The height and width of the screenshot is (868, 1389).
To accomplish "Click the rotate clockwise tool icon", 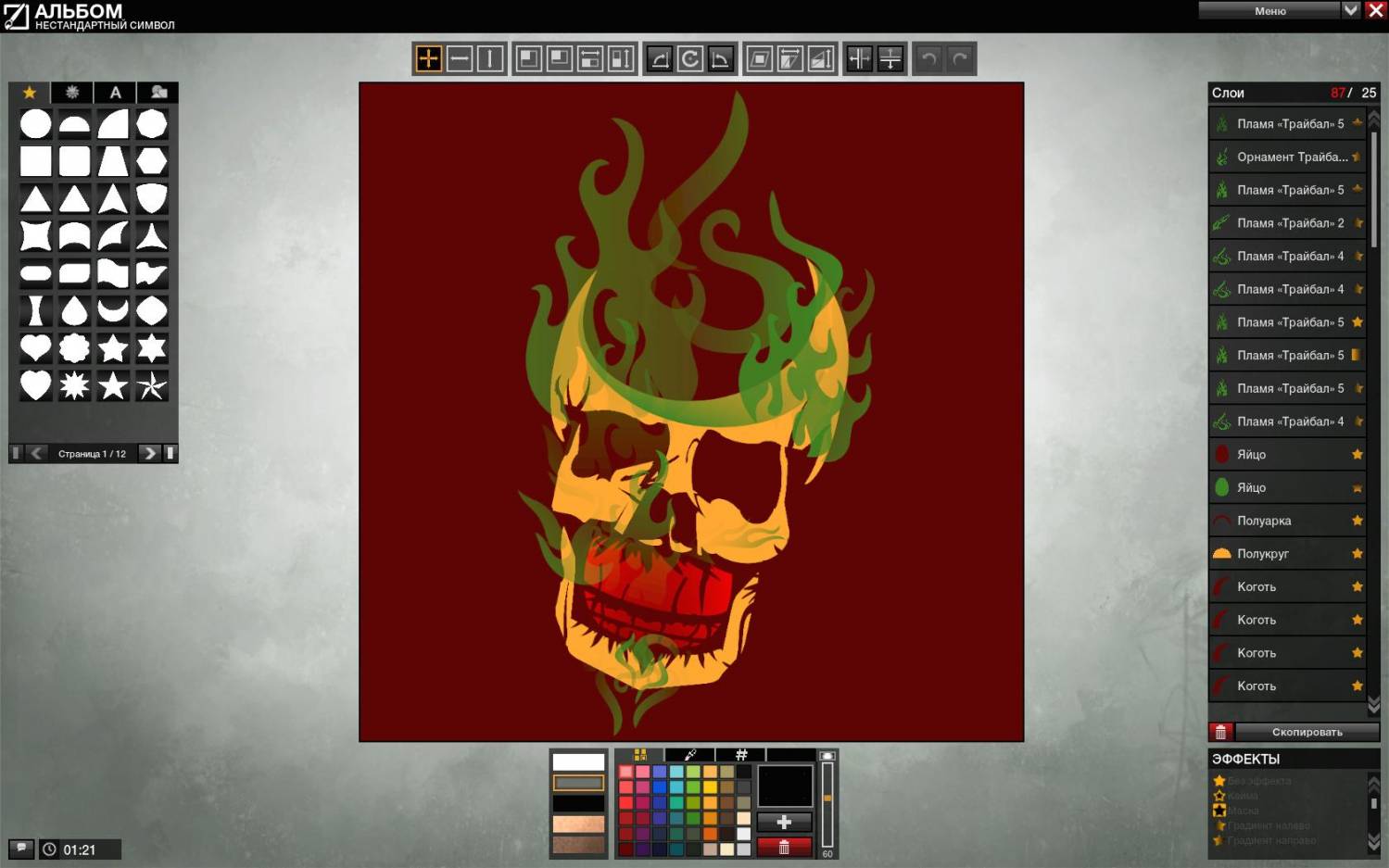I will [689, 59].
